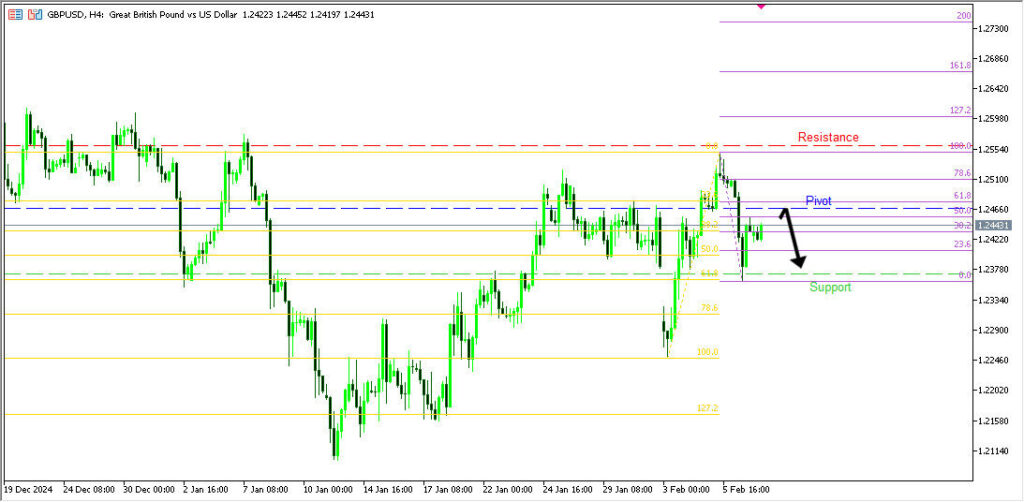The image size is (1024, 502).
Task: Click the 19 Dec 2024 date label
Action: [x=28, y=490]
